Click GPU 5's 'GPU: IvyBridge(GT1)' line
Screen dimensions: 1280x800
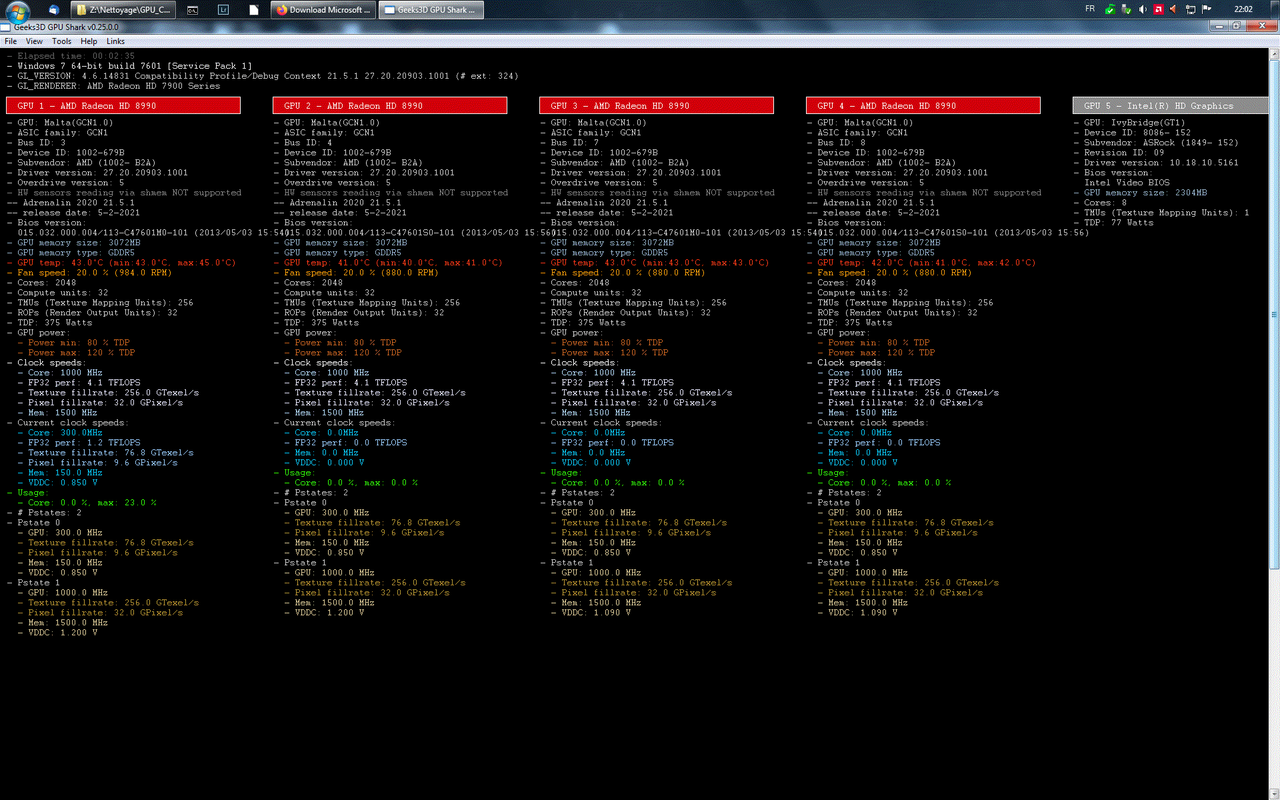pos(1136,123)
